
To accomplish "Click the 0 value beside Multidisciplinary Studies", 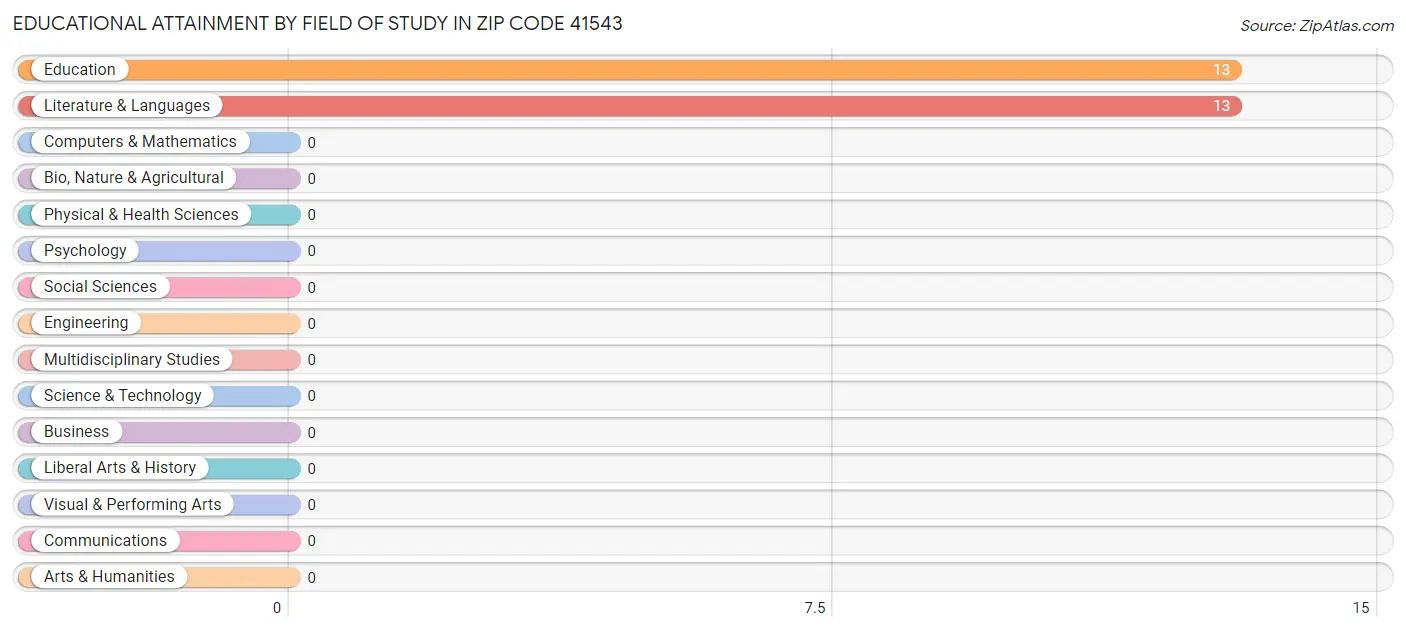I will tap(312, 360).
